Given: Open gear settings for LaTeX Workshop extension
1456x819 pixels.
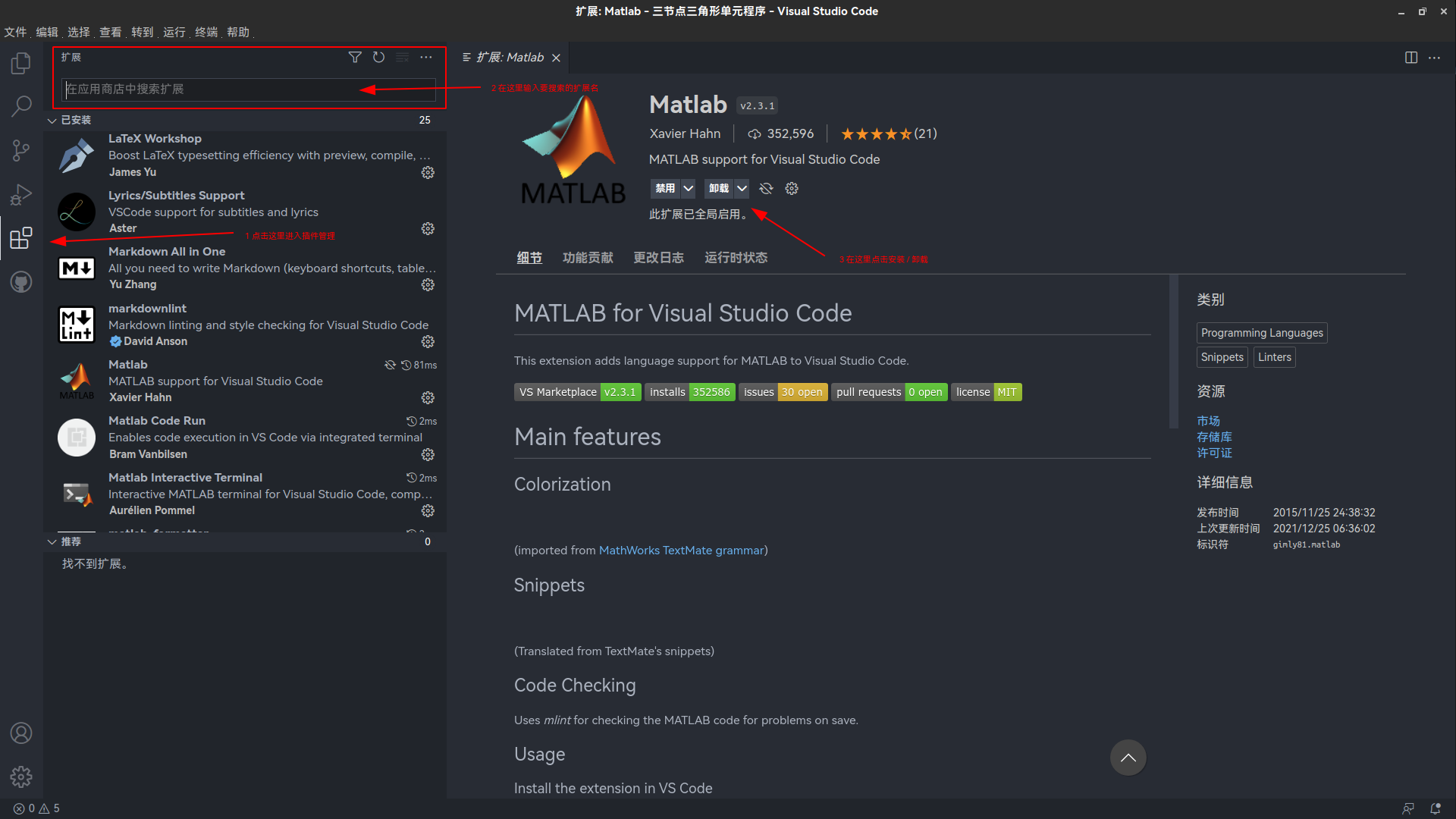Looking at the screenshot, I should (x=428, y=173).
